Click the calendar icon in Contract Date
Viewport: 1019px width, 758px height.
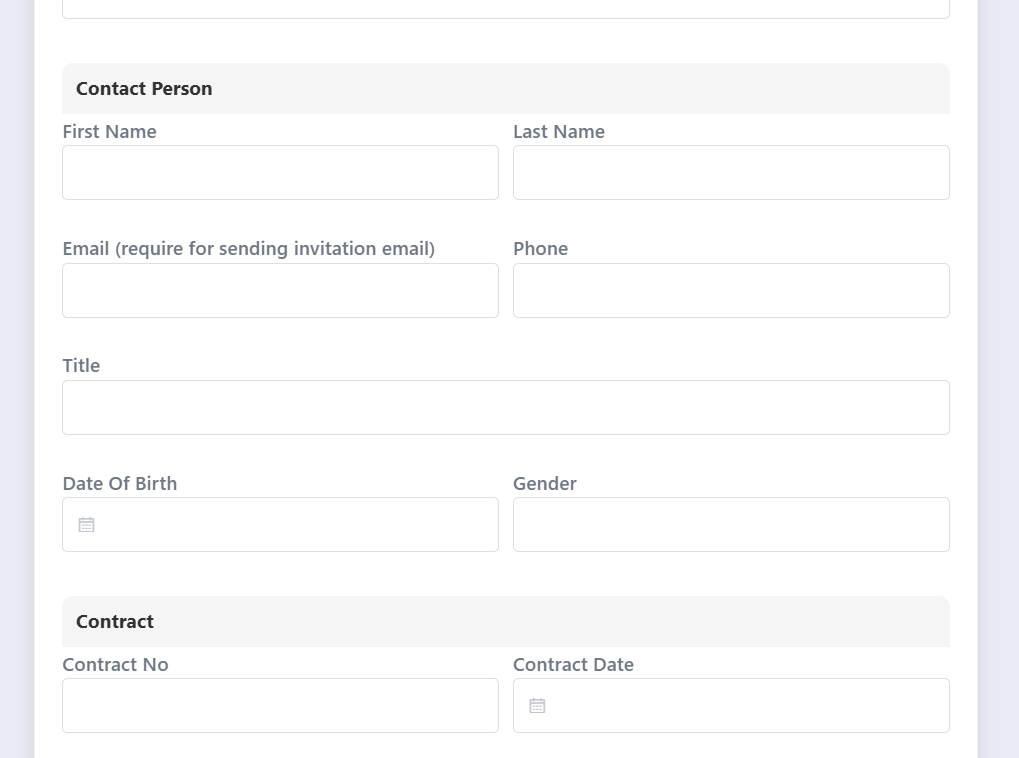(537, 706)
